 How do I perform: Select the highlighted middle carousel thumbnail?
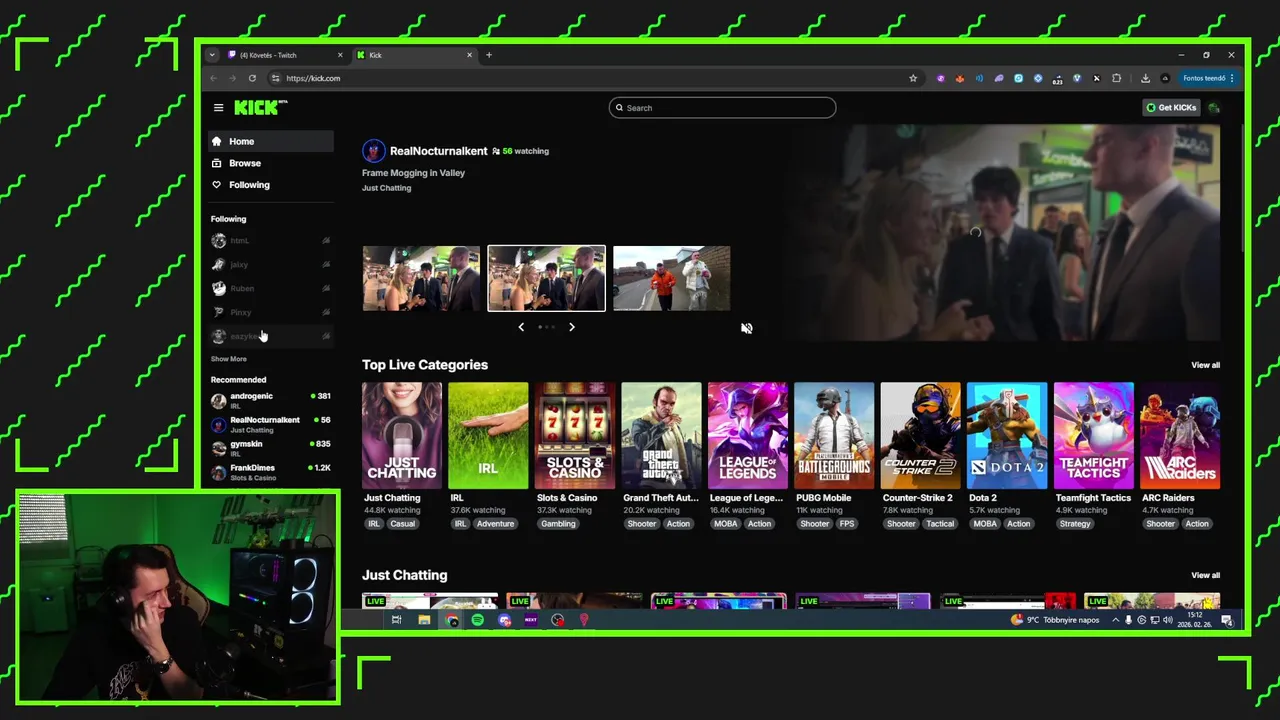546,278
